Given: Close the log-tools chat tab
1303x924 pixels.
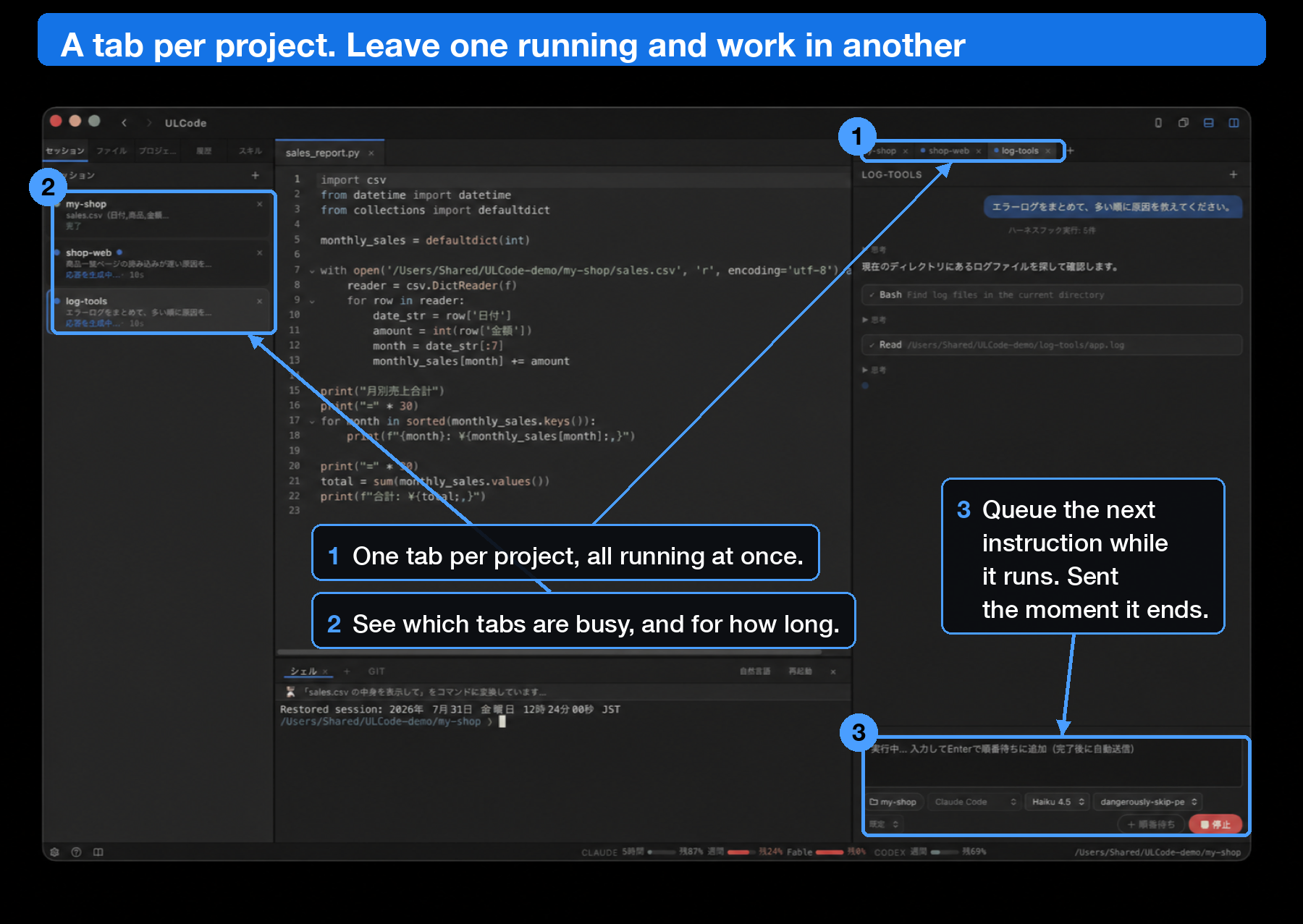Looking at the screenshot, I should coord(1047,151).
